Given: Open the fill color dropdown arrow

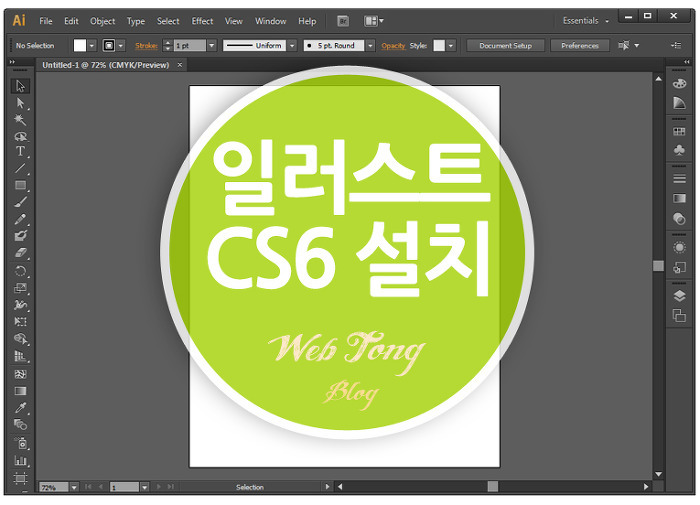Looking at the screenshot, I should 92,46.
